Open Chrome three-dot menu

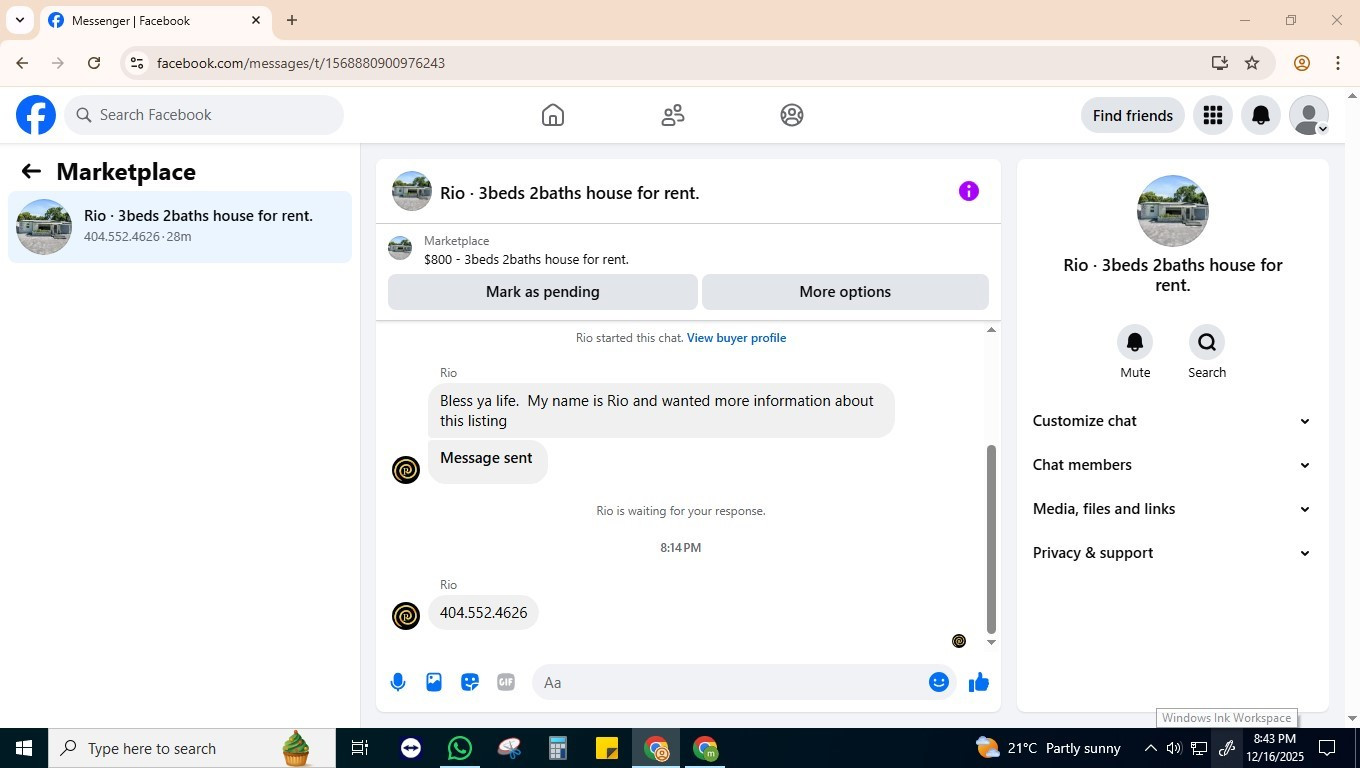pos(1338,63)
